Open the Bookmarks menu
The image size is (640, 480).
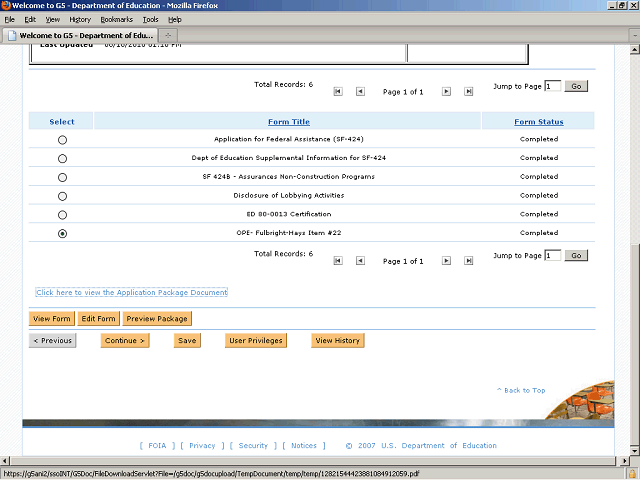click(117, 20)
